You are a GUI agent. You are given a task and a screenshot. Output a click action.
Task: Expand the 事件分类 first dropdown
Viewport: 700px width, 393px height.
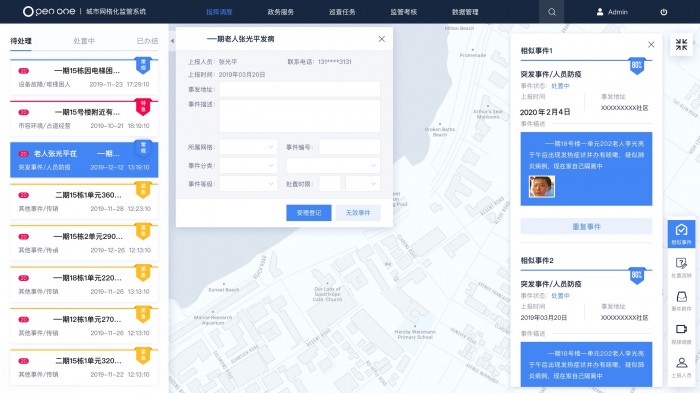(x=248, y=165)
